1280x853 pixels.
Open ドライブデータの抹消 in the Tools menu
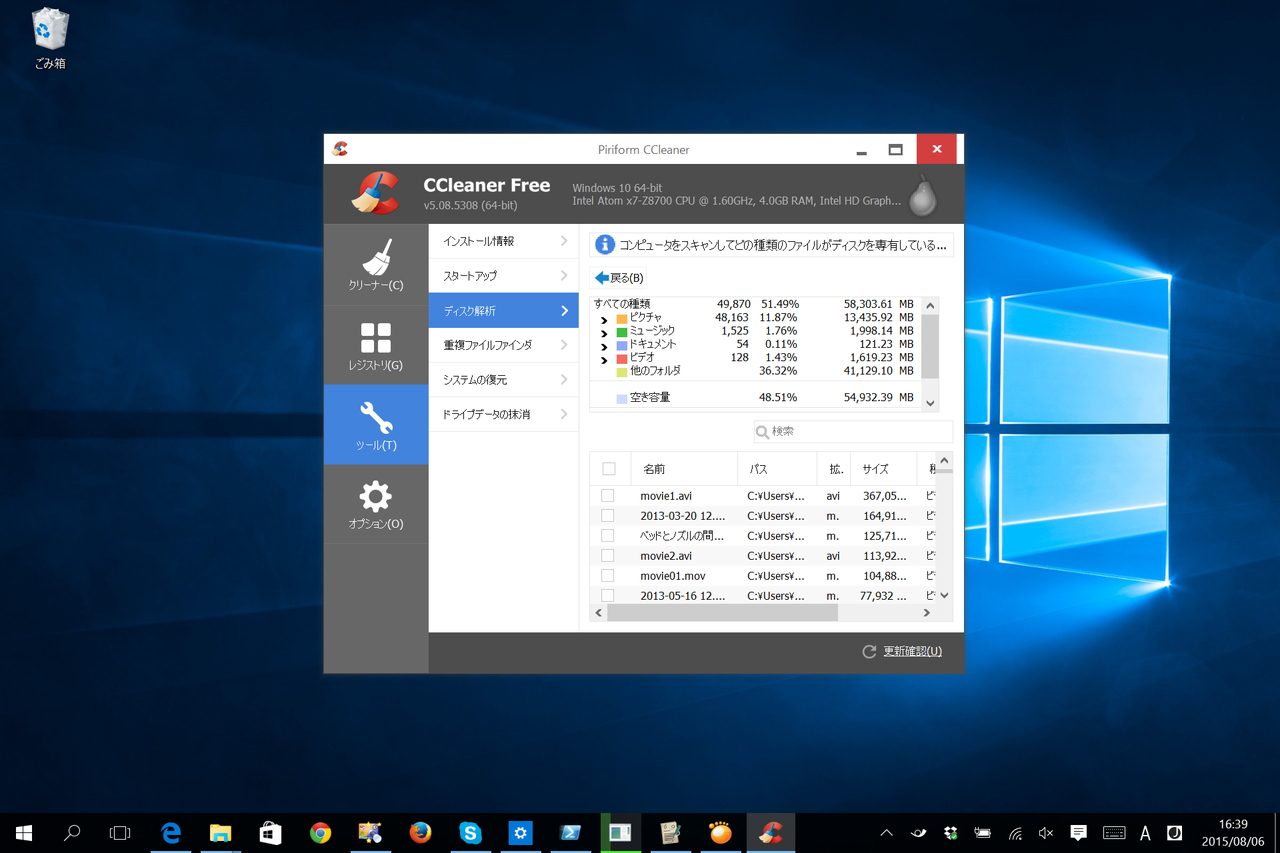pos(504,414)
